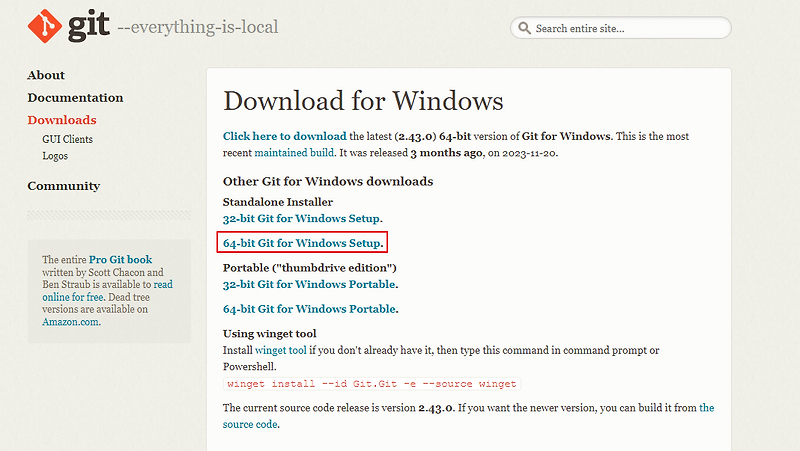The height and width of the screenshot is (451, 800).
Task: Click the '--everything-is-local' tagline
Action: coord(198,27)
